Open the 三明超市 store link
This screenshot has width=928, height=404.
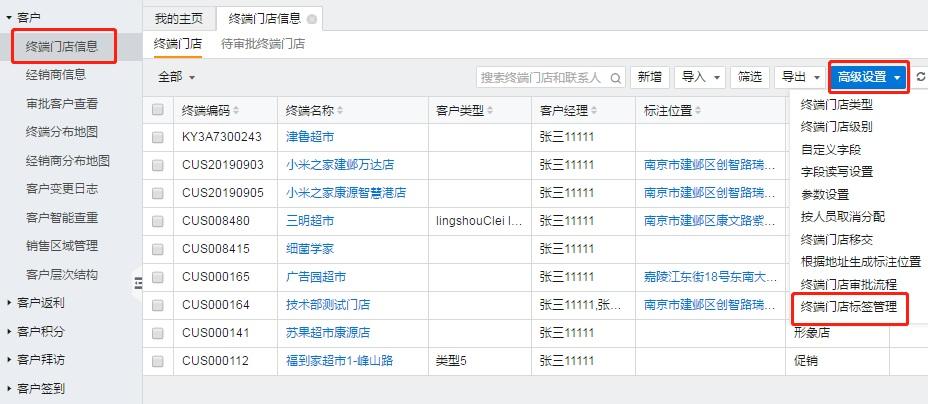(310, 221)
